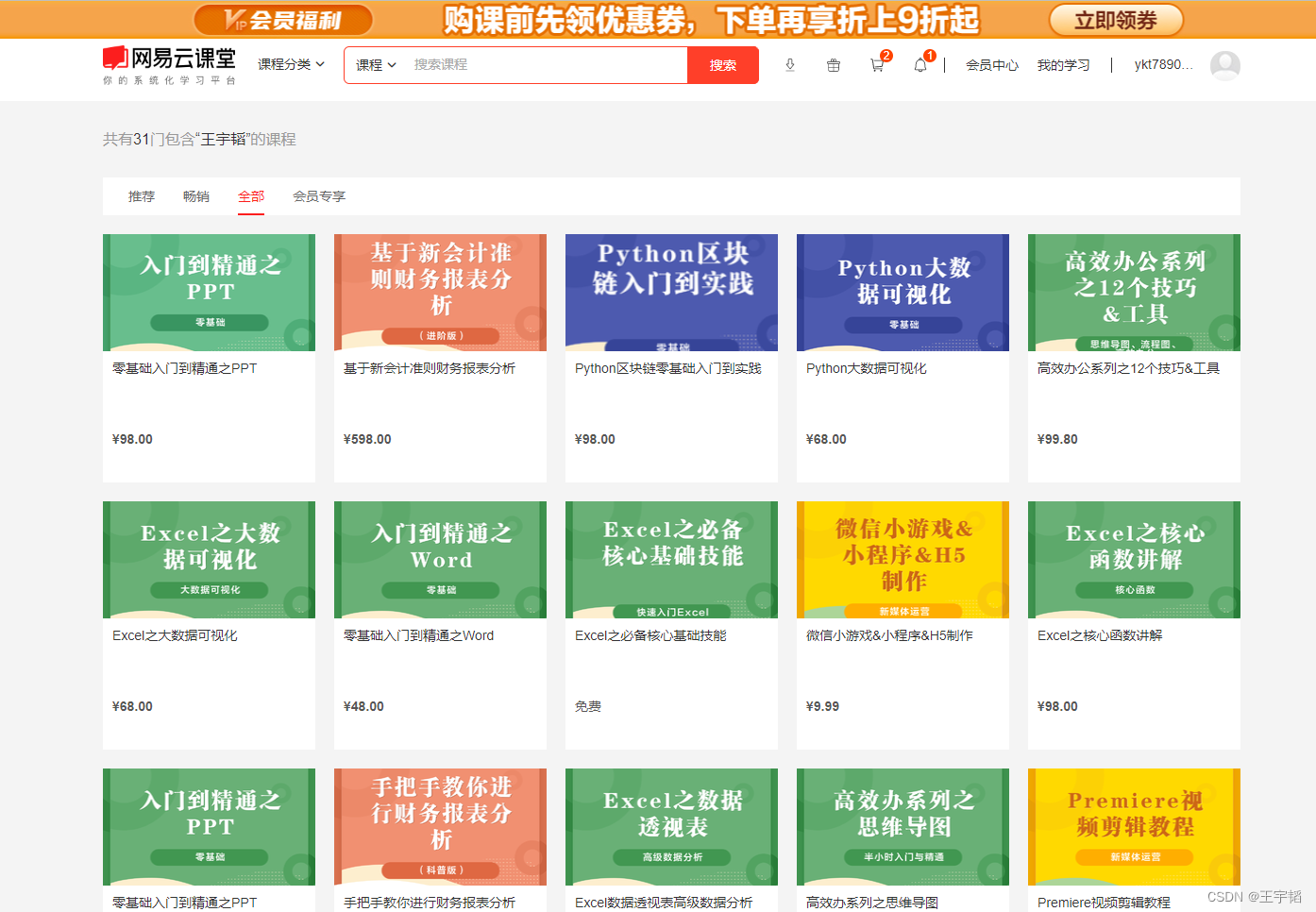Click the title 手把手教你进行财务报表分析
This screenshot has width=1316, height=912.
(430, 903)
